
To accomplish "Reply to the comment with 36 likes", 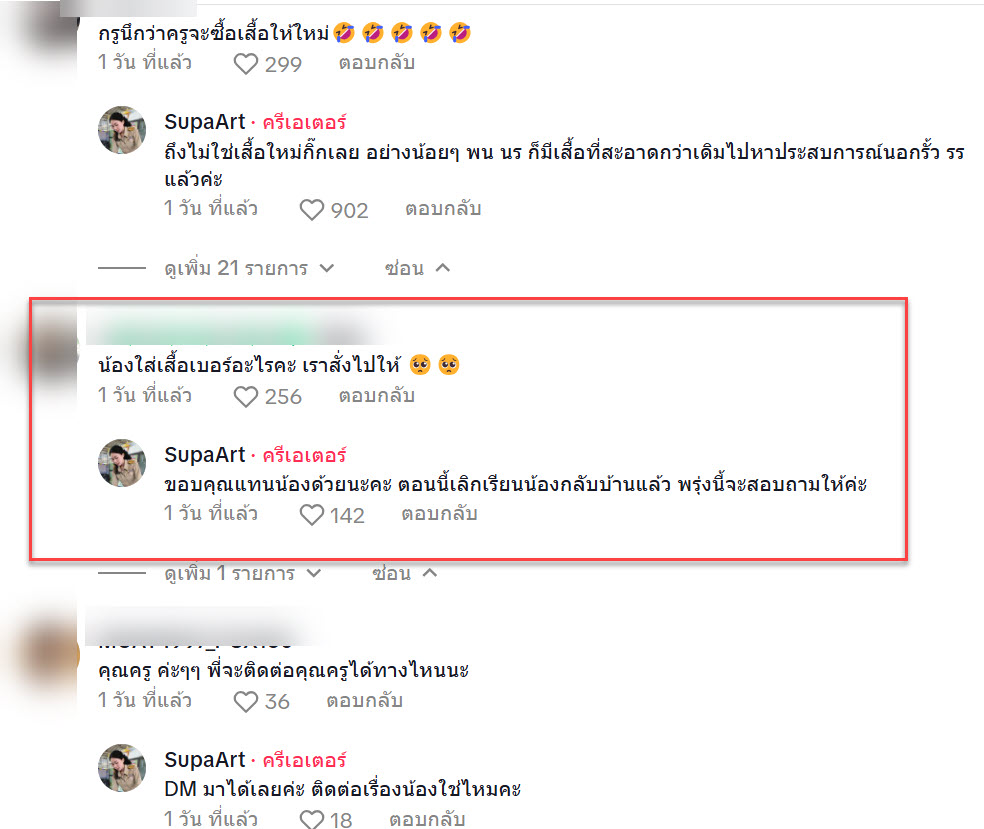I will [364, 700].
